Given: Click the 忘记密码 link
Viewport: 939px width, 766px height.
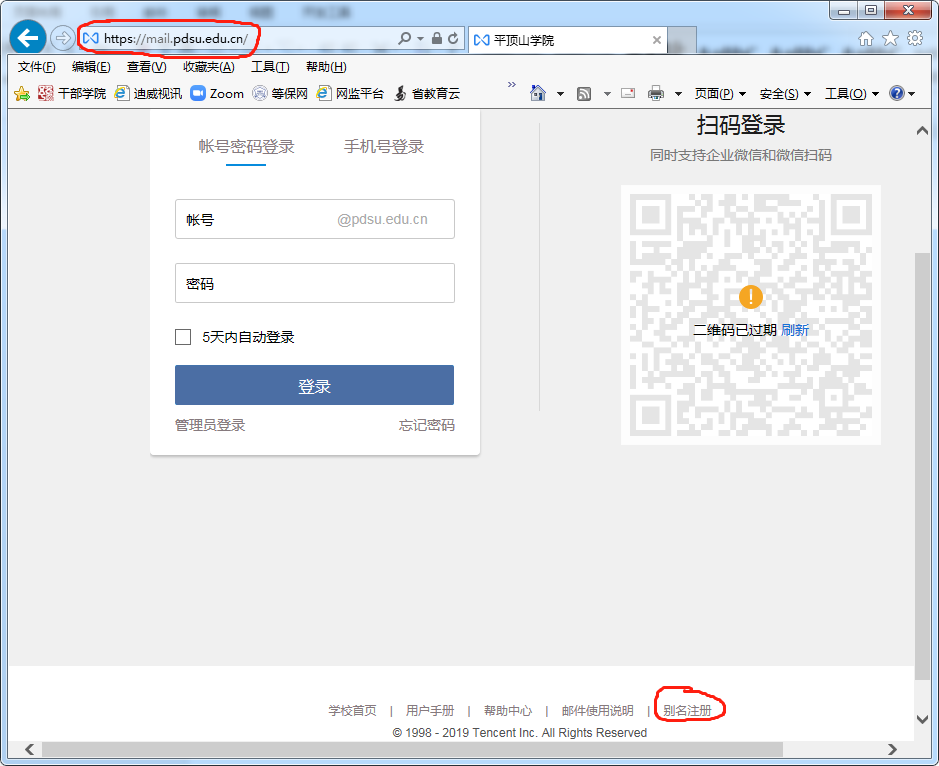Looking at the screenshot, I should coord(426,425).
